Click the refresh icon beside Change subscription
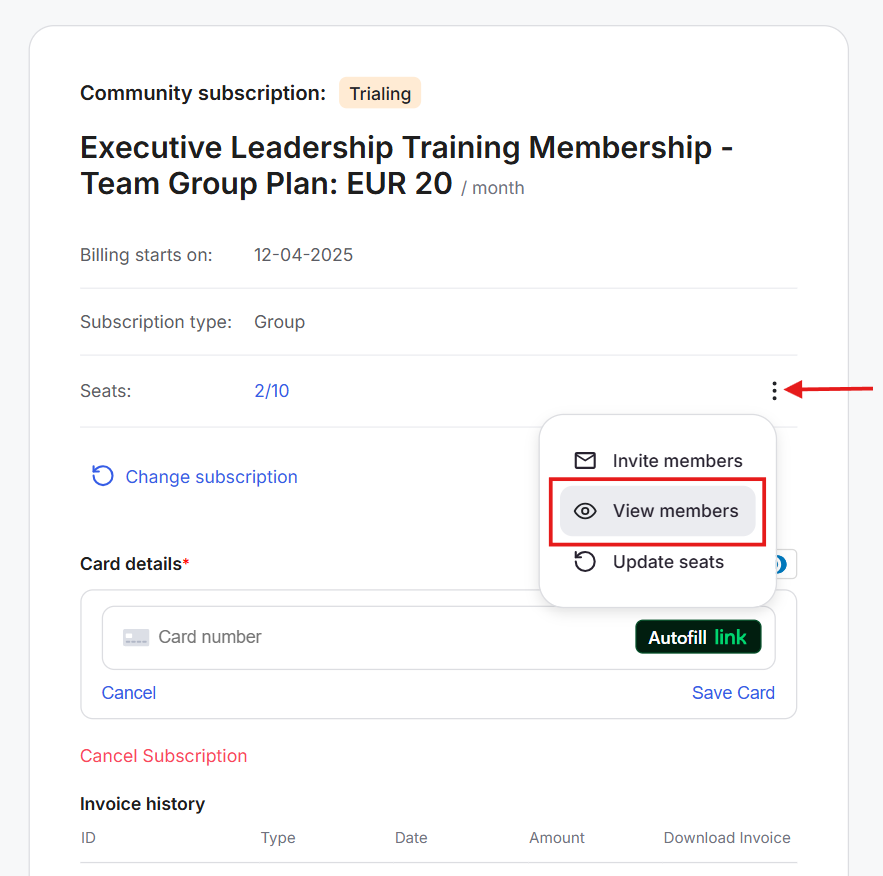Screen dimensions: 883x876 [x=102, y=476]
